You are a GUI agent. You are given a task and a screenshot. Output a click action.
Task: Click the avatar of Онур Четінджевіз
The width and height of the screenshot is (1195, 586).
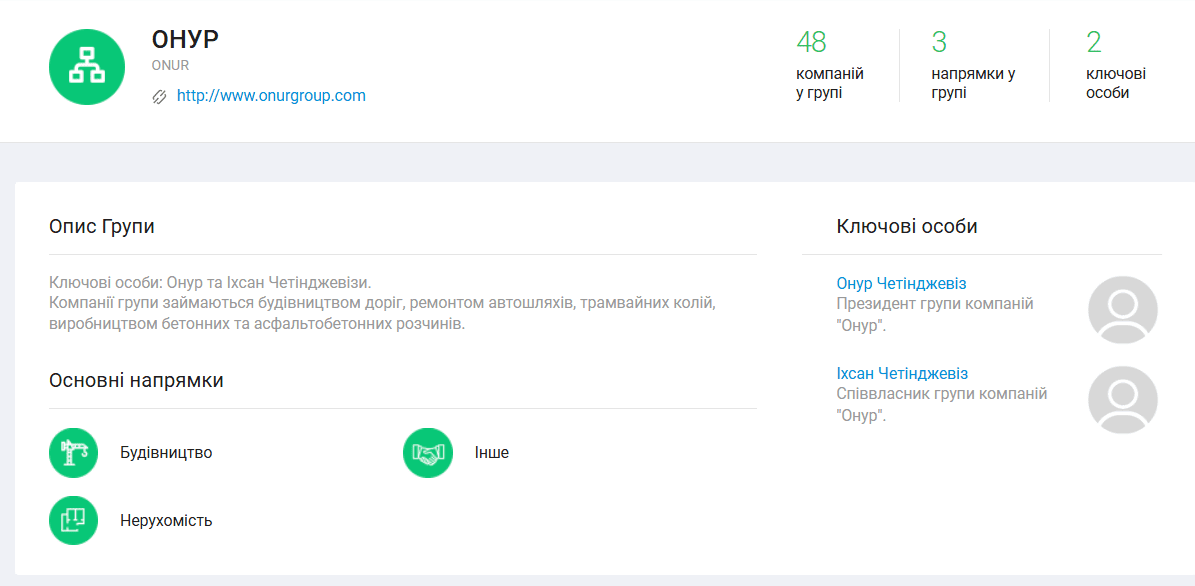[x=1122, y=310]
